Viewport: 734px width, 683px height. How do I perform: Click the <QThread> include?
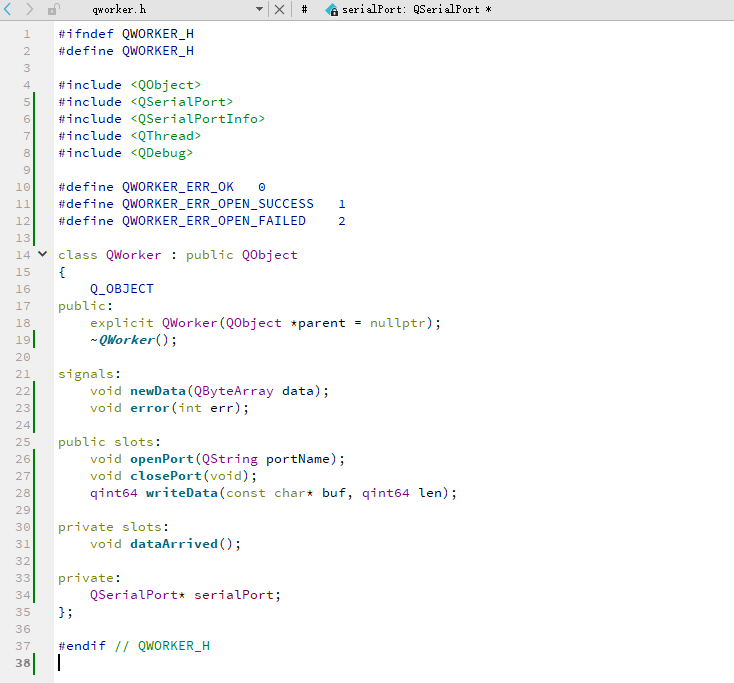[x=166, y=136]
